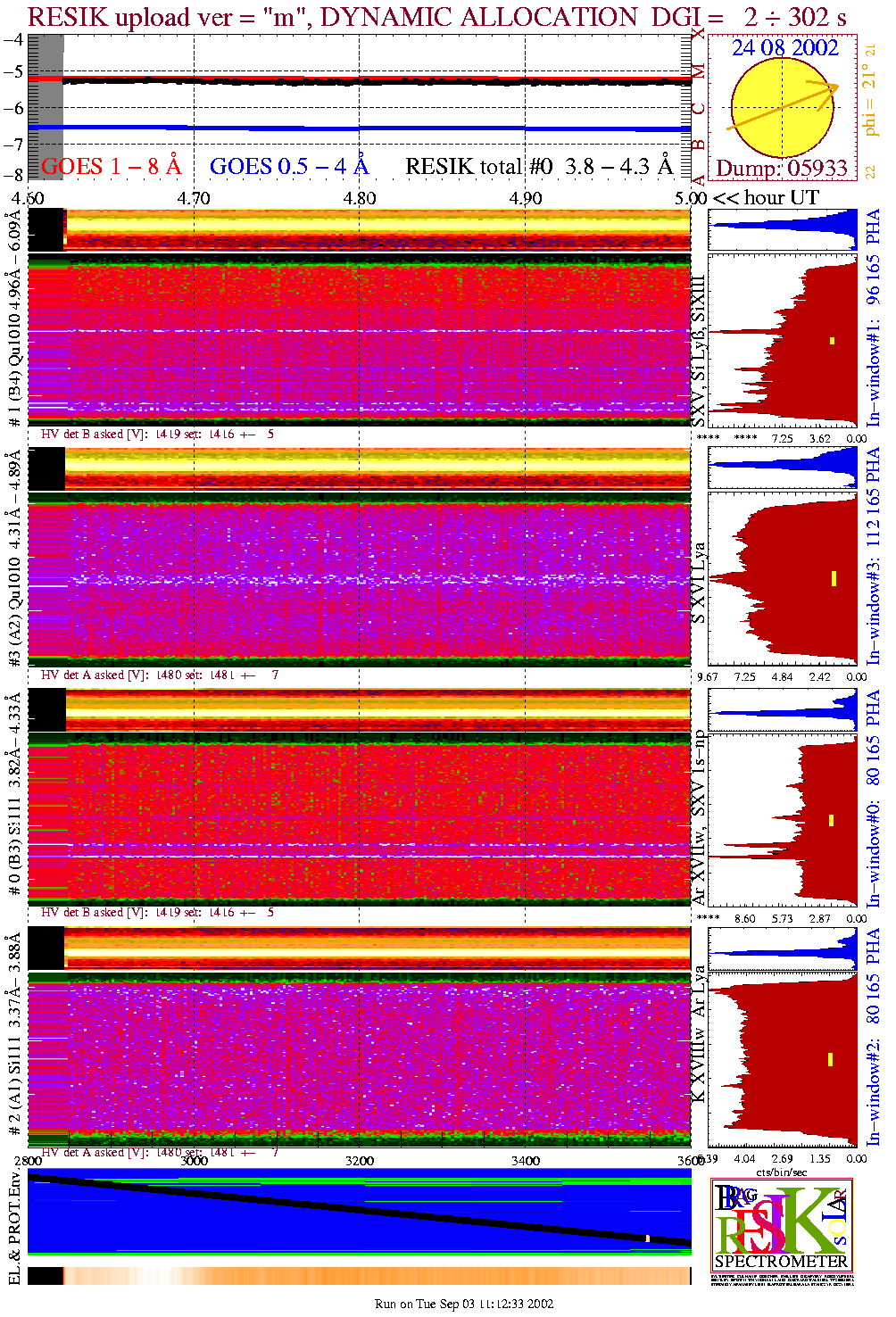The image size is (896, 1317).
Task: Click the Dump: 05933 label
Action: pos(781,169)
